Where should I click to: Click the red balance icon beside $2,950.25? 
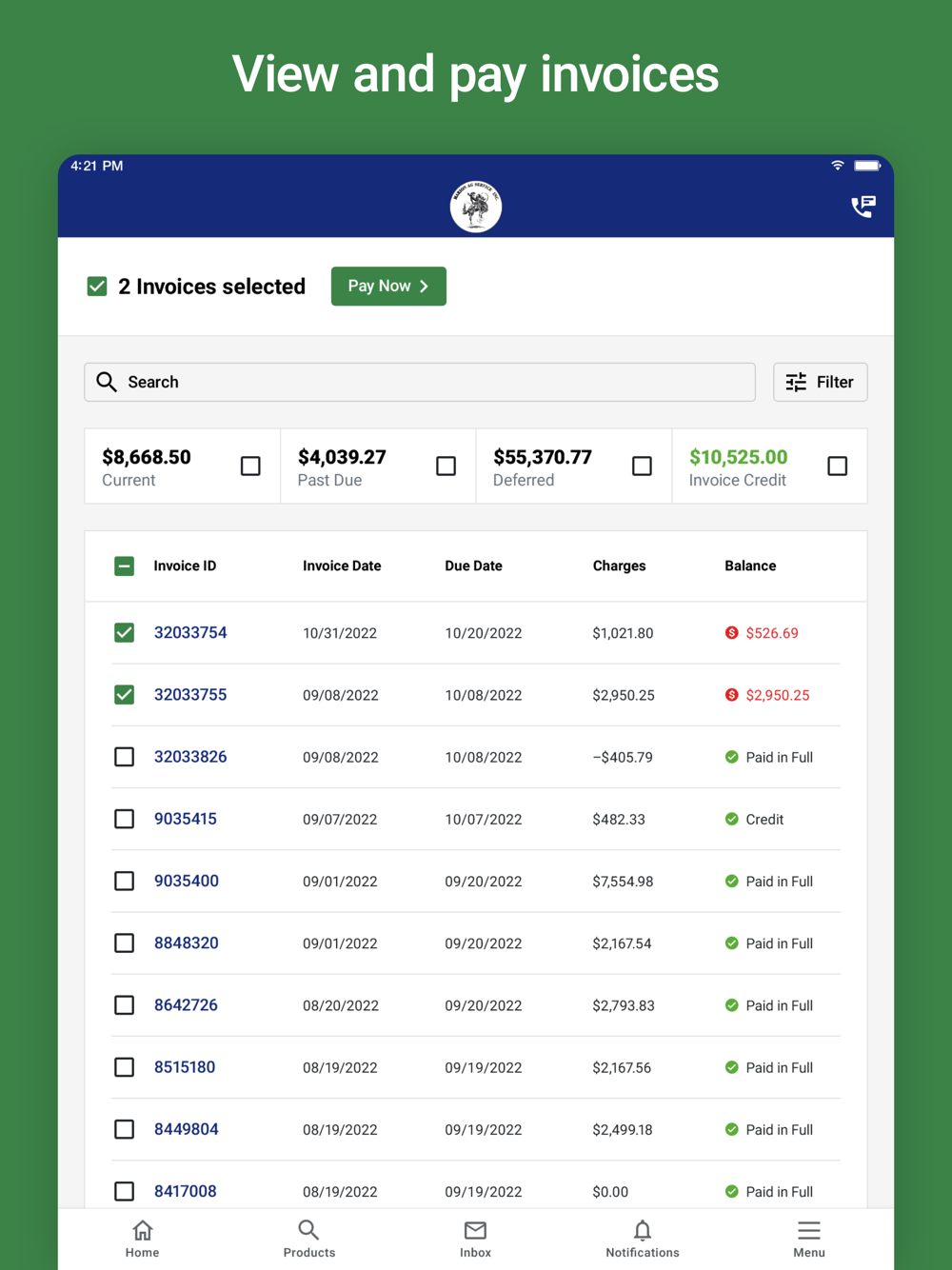coord(731,695)
